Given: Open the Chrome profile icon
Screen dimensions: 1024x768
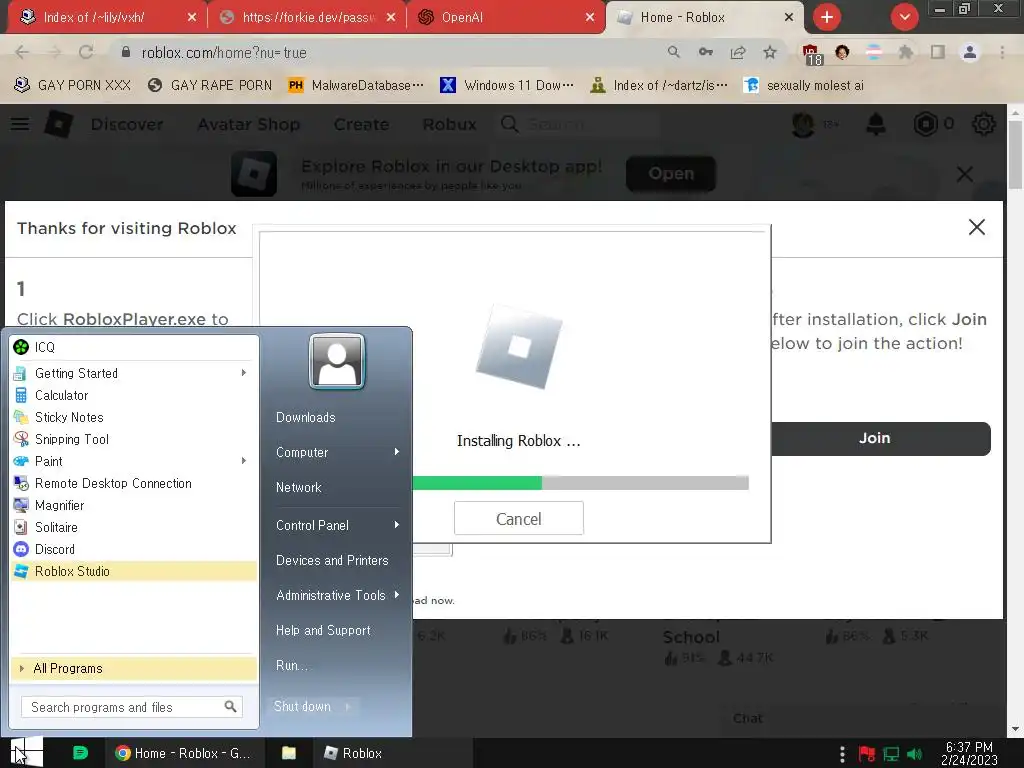Looking at the screenshot, I should [x=970, y=52].
